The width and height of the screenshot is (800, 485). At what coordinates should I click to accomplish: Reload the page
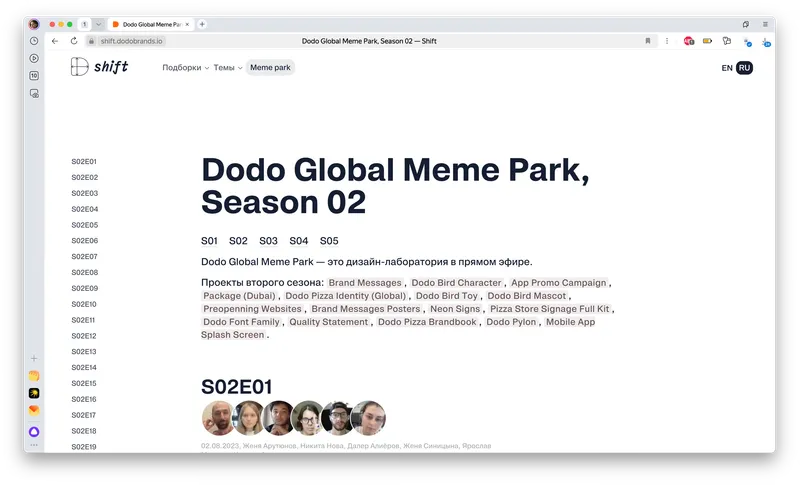tap(74, 41)
